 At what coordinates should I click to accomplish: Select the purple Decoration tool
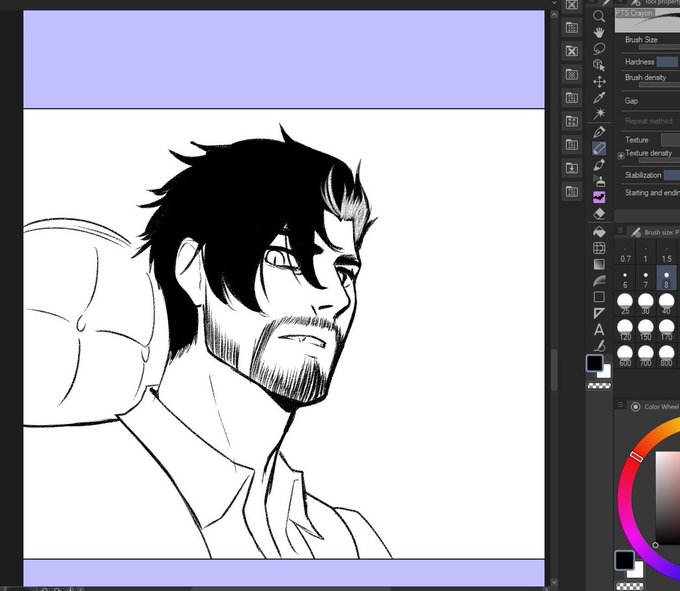(599, 197)
